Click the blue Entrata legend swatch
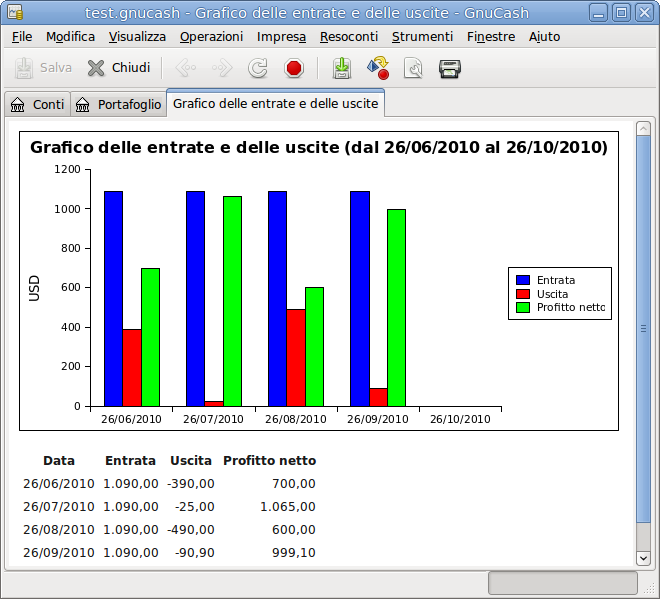The width and height of the screenshot is (660, 599). [522, 280]
